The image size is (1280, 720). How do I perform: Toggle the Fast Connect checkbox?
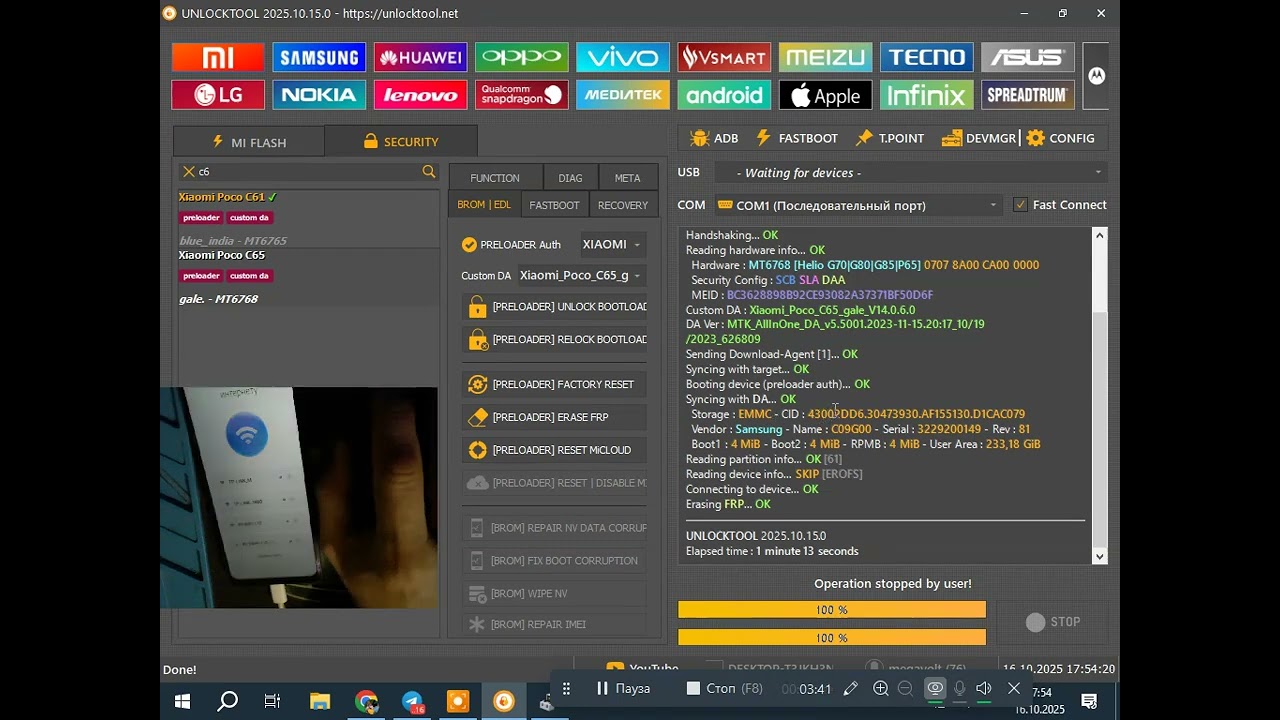pos(1020,205)
